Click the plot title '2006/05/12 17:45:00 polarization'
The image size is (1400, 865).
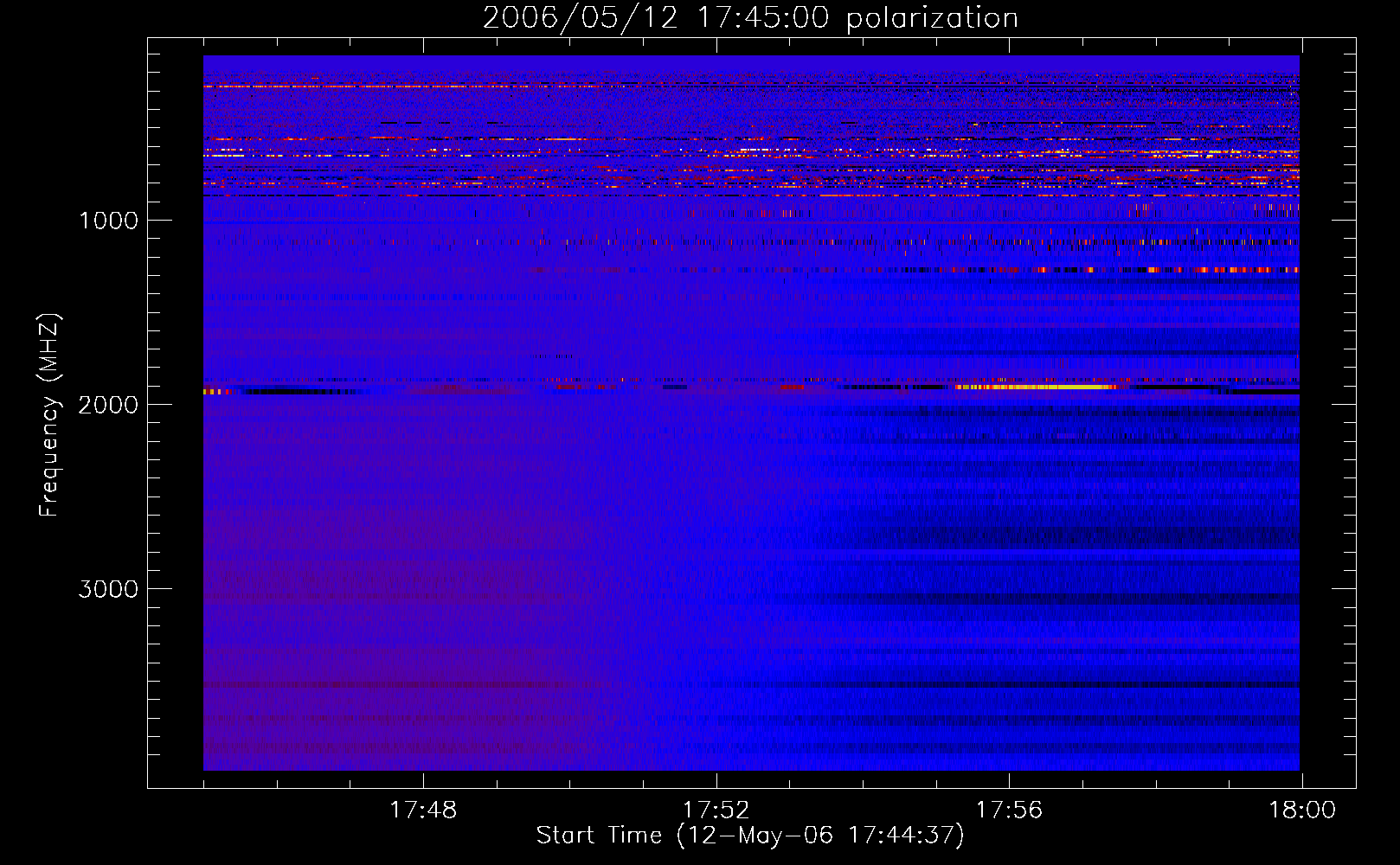750,17
